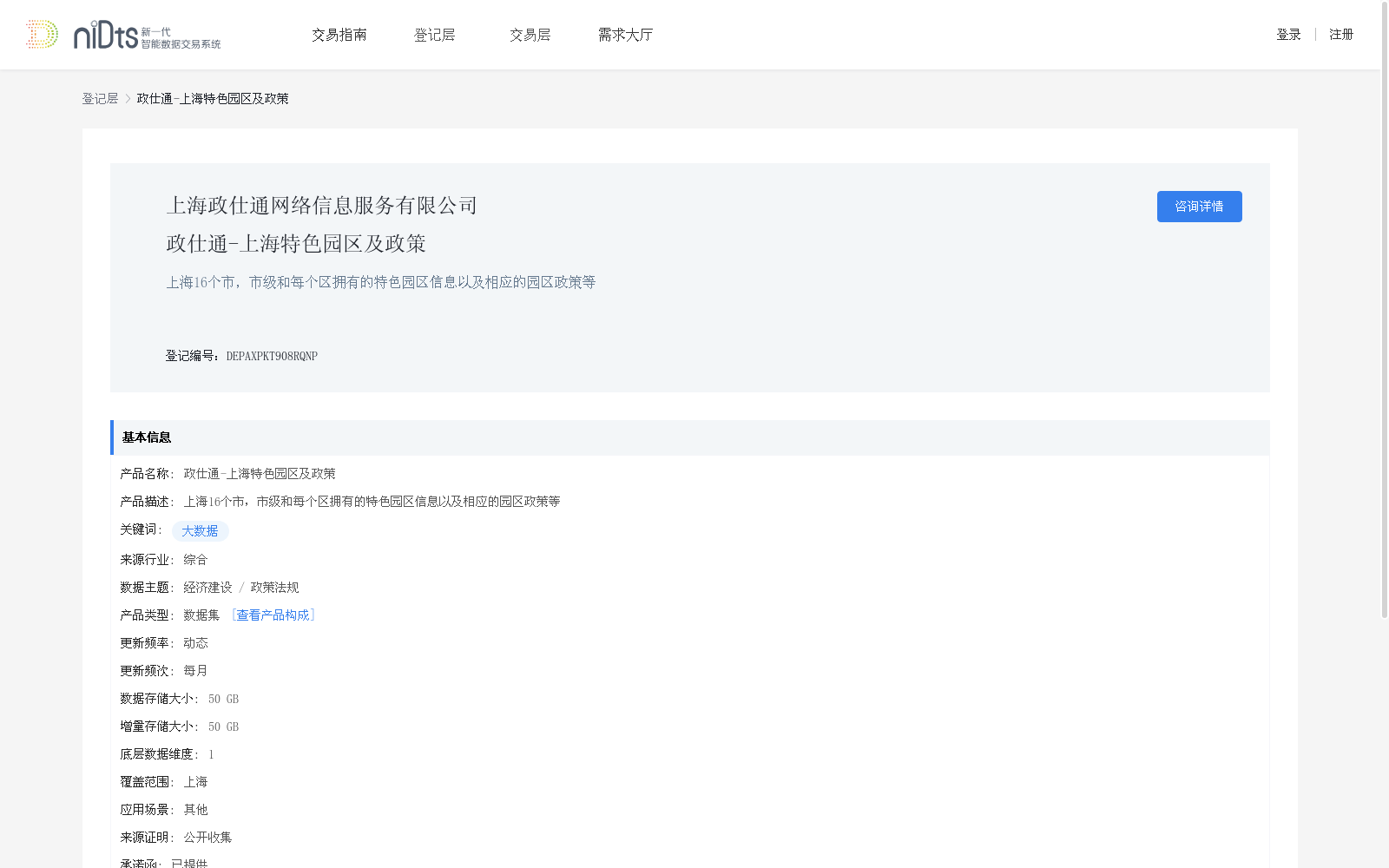Viewport: 1389px width, 868px height.
Task: Click the 注册 link
Action: coord(1341,35)
